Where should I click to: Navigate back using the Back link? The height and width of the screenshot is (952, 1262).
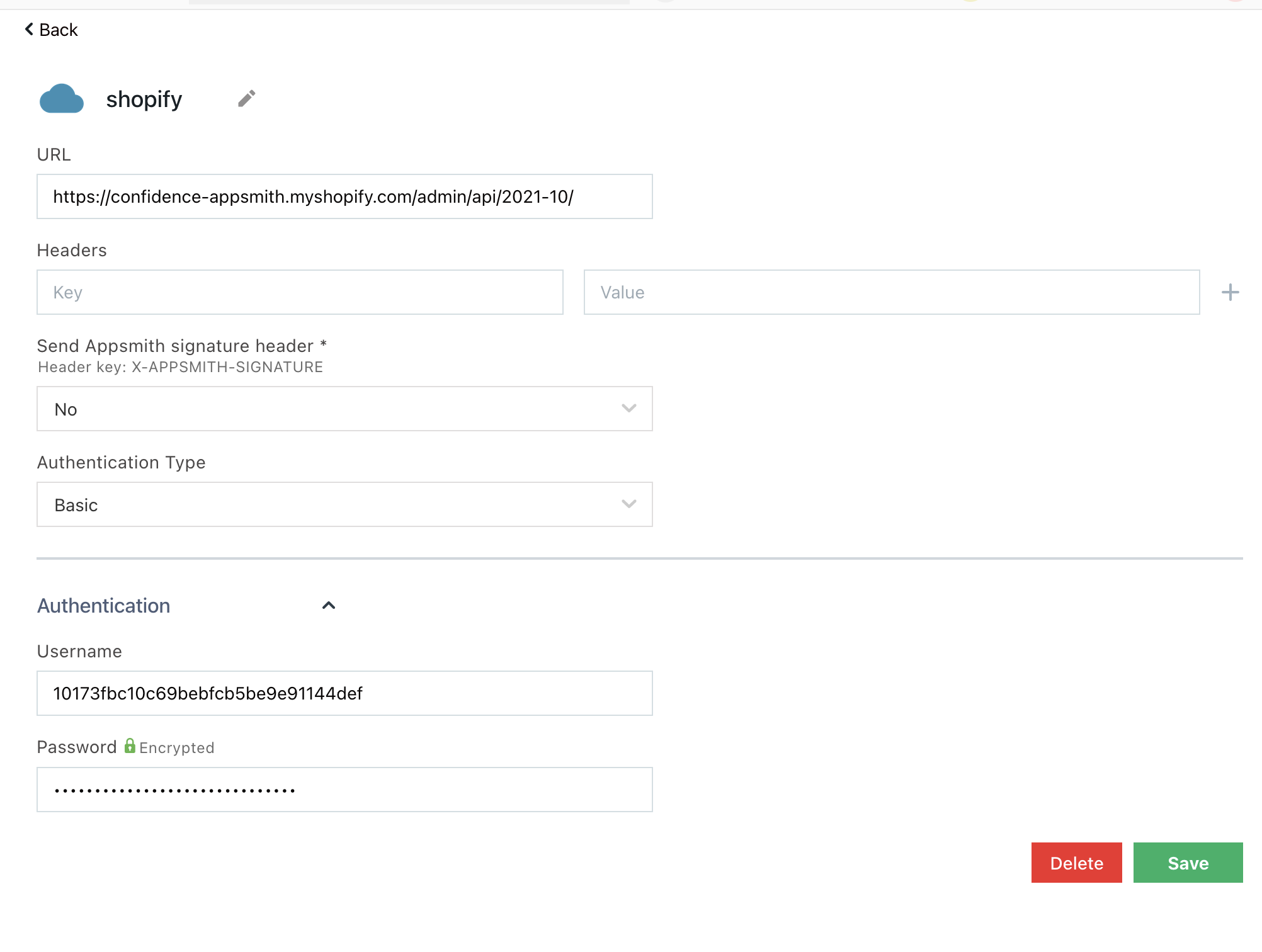tap(52, 29)
